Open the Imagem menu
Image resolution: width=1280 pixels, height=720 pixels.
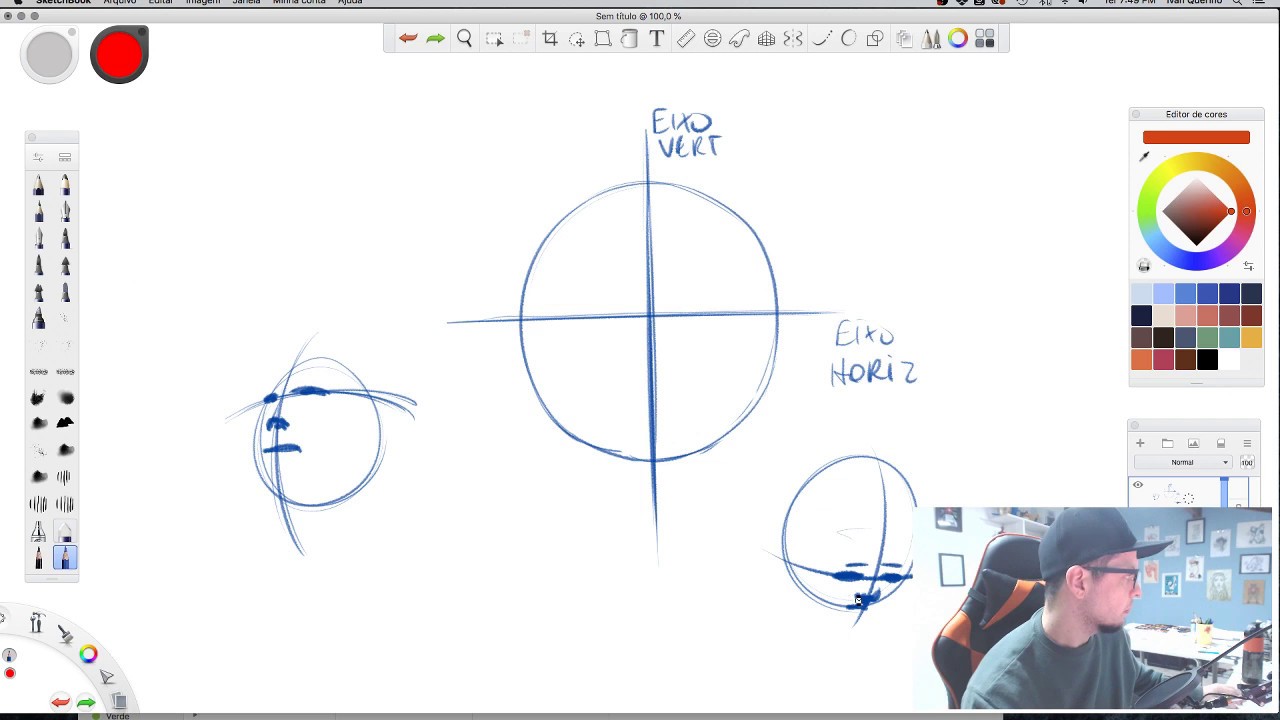(203, 3)
